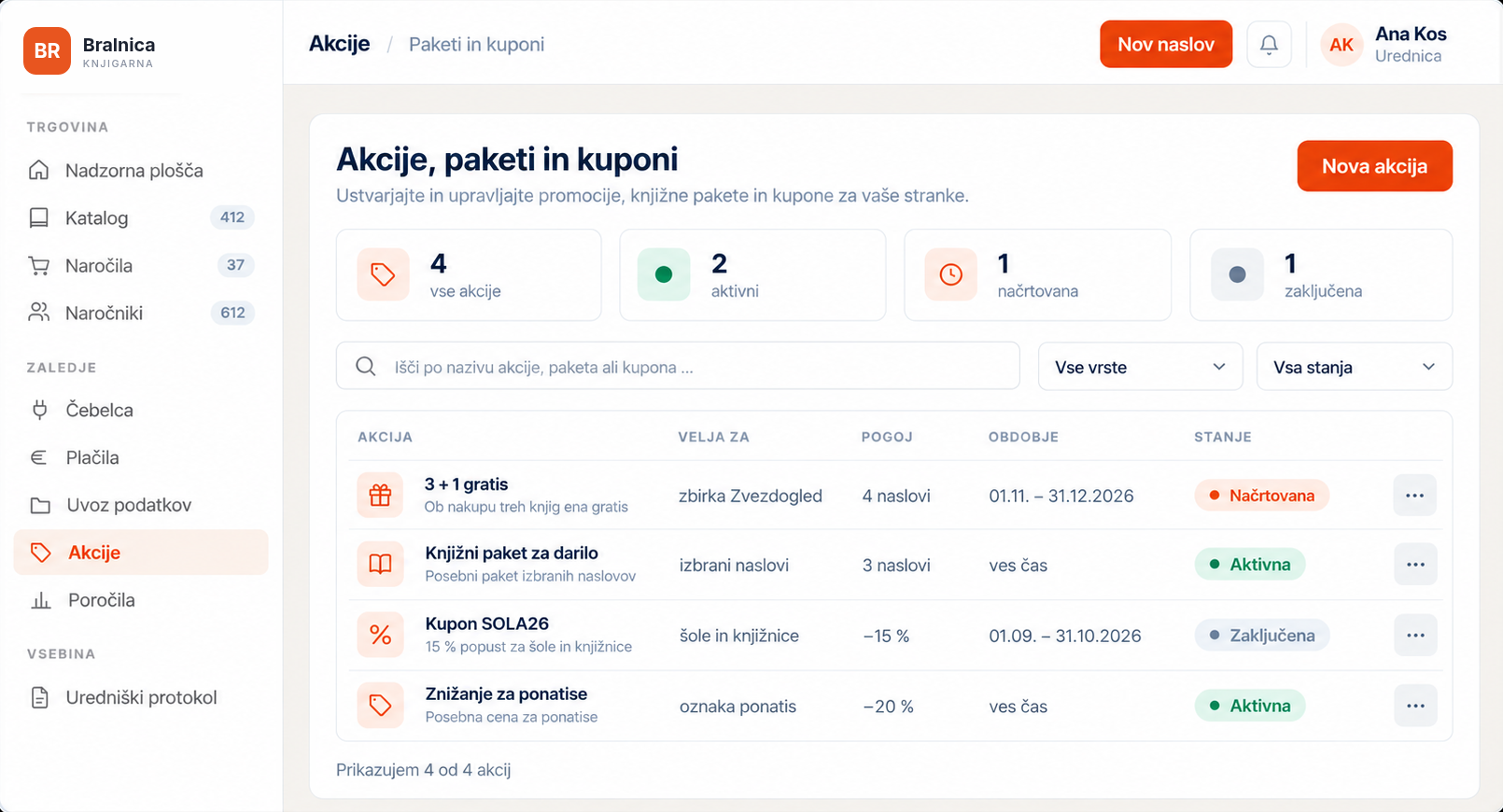Click the 412 badge on Katalog
This screenshot has width=1503, height=812.
pos(232,217)
